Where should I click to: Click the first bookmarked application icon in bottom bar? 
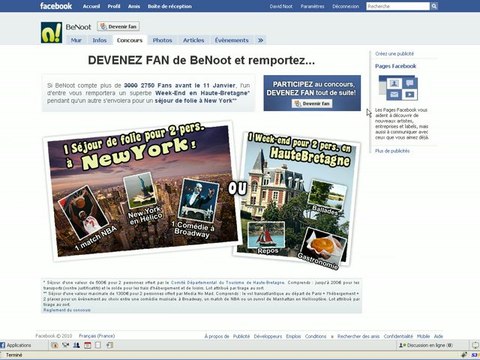tap(54, 345)
